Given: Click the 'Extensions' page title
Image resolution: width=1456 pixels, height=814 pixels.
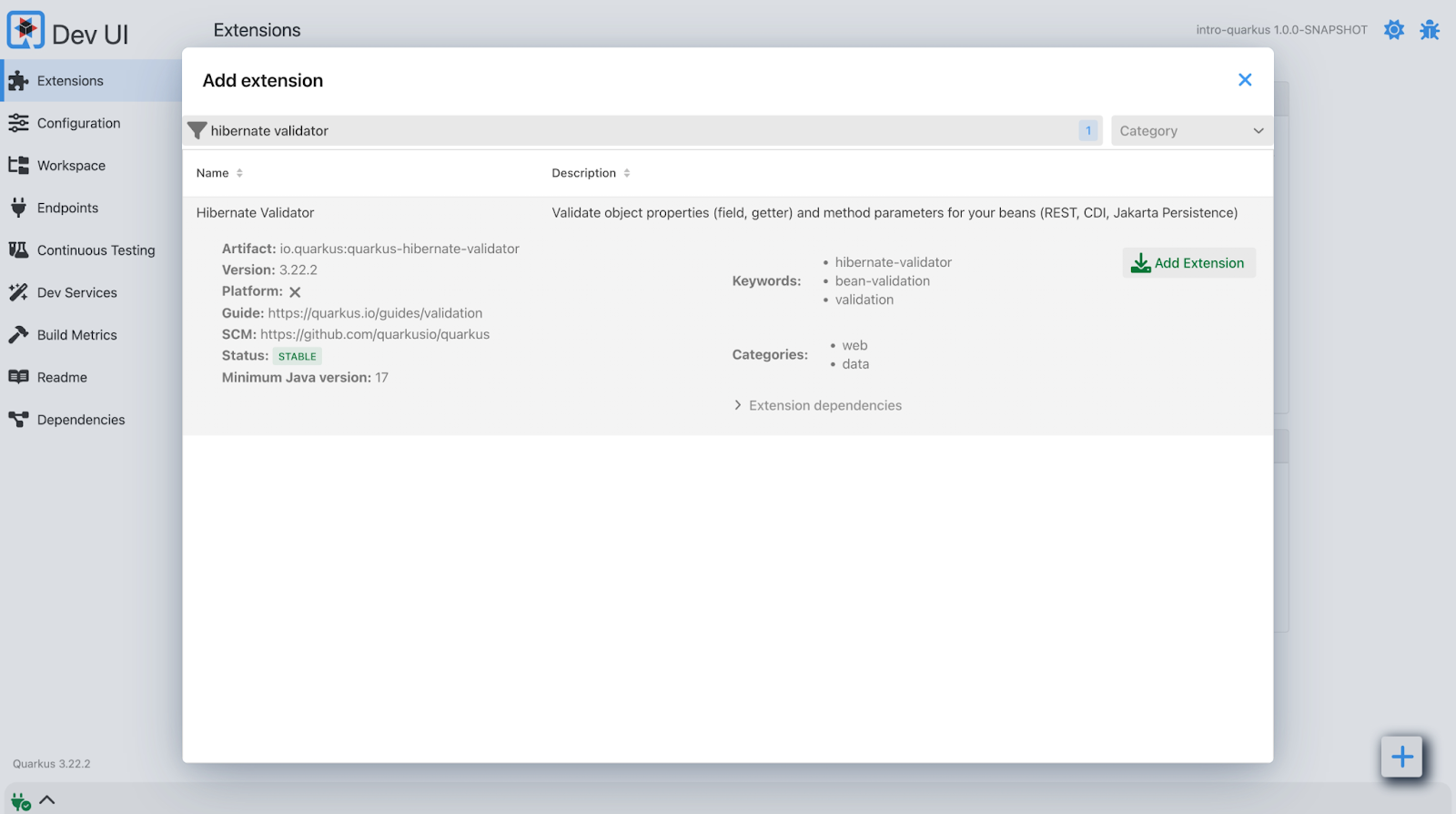Looking at the screenshot, I should (257, 30).
